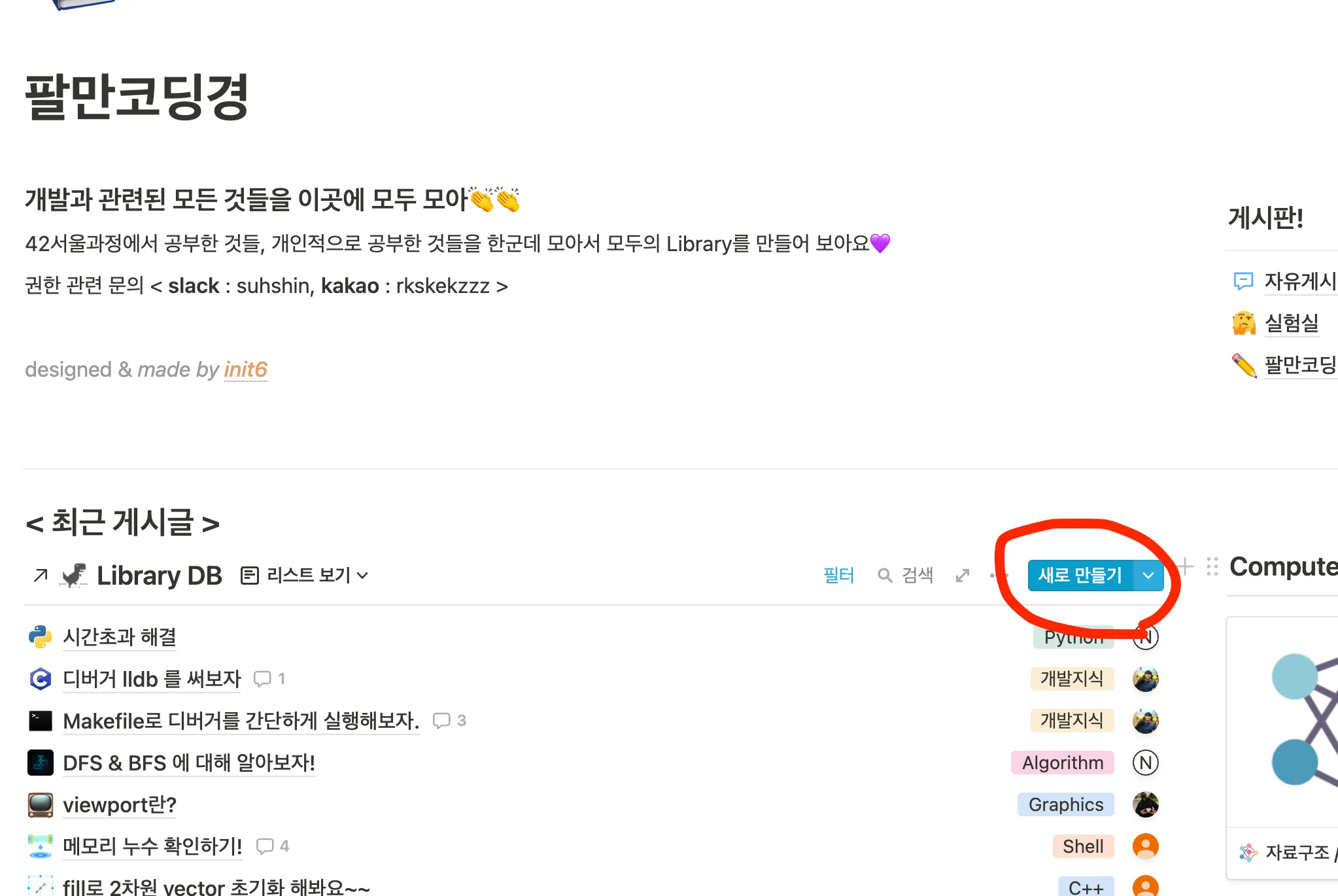This screenshot has width=1338, height=896.
Task: Click the comment bubble on 메모리 누수 확인하기
Action: (x=265, y=846)
